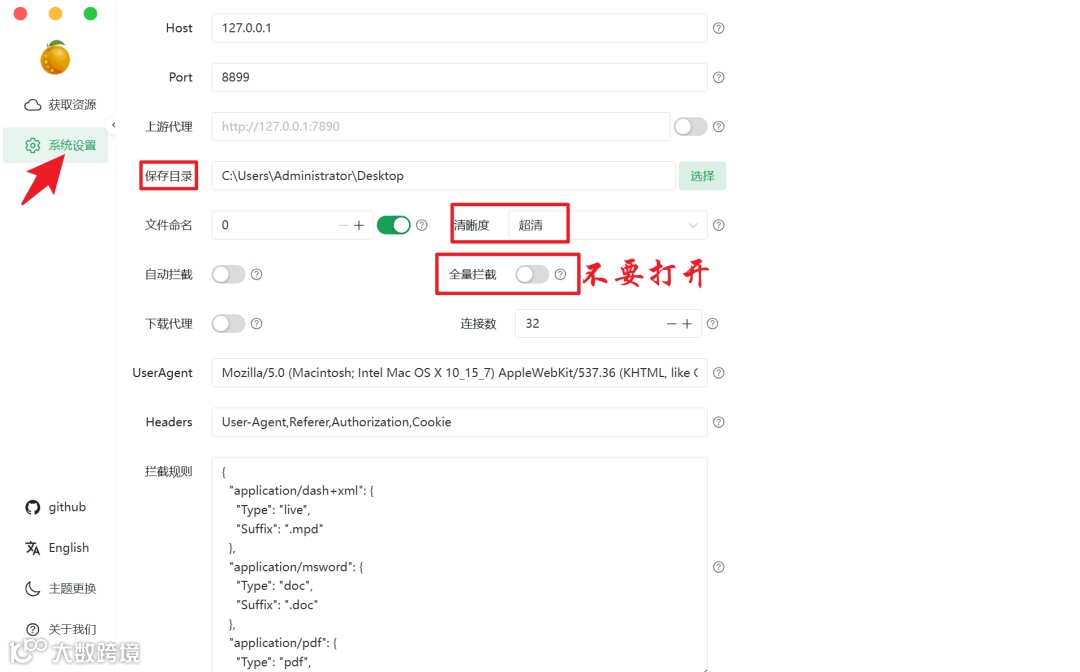The image size is (1080, 672).
Task: Click help icon beside Port field
Action: [x=718, y=77]
